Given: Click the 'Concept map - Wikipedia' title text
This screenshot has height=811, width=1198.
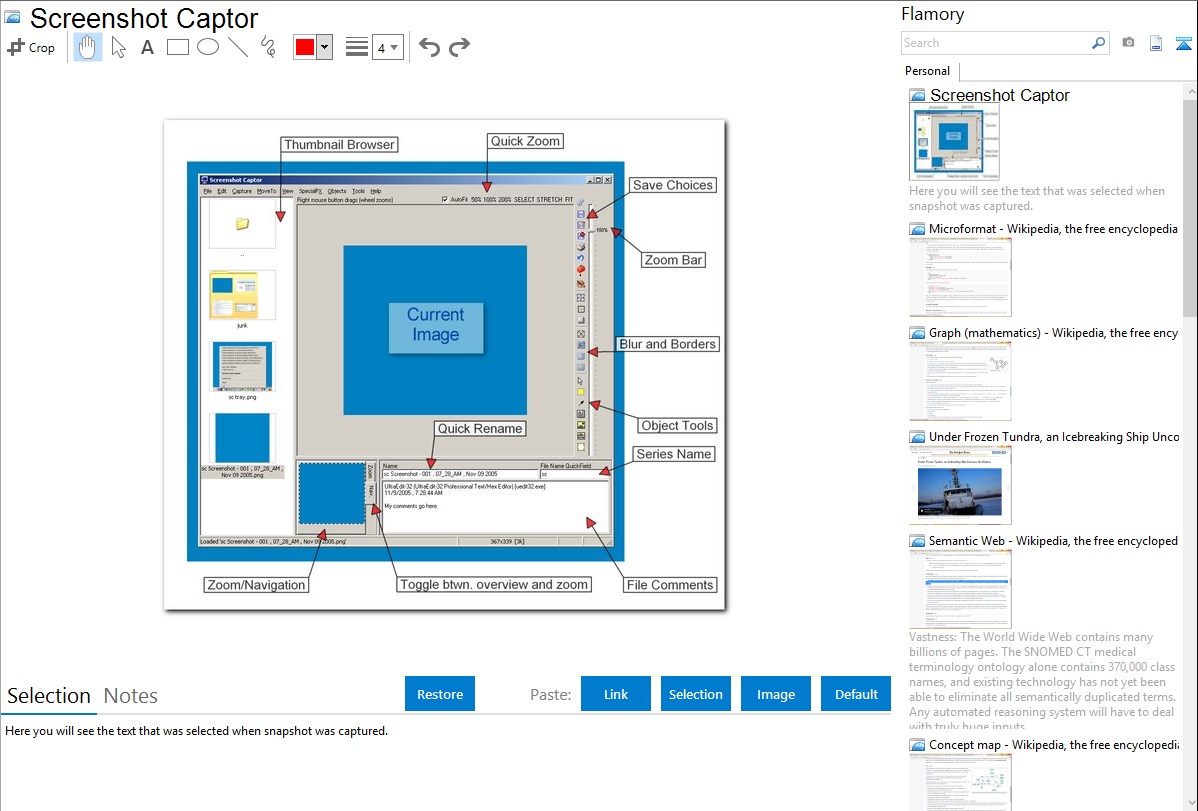Looking at the screenshot, I should (x=1054, y=744).
